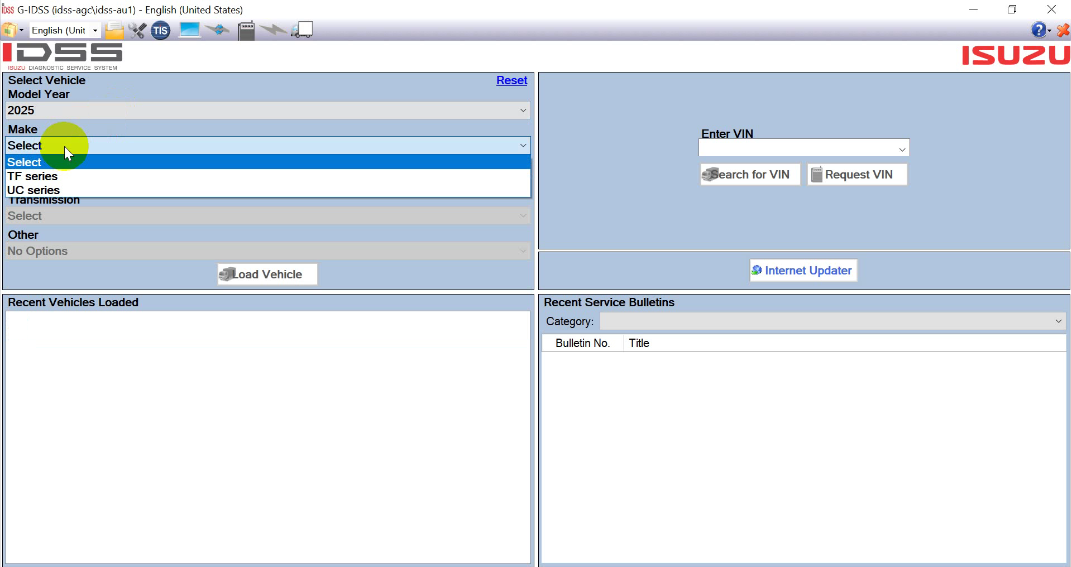Click the blue sync arrows toolbar icon

[218, 30]
